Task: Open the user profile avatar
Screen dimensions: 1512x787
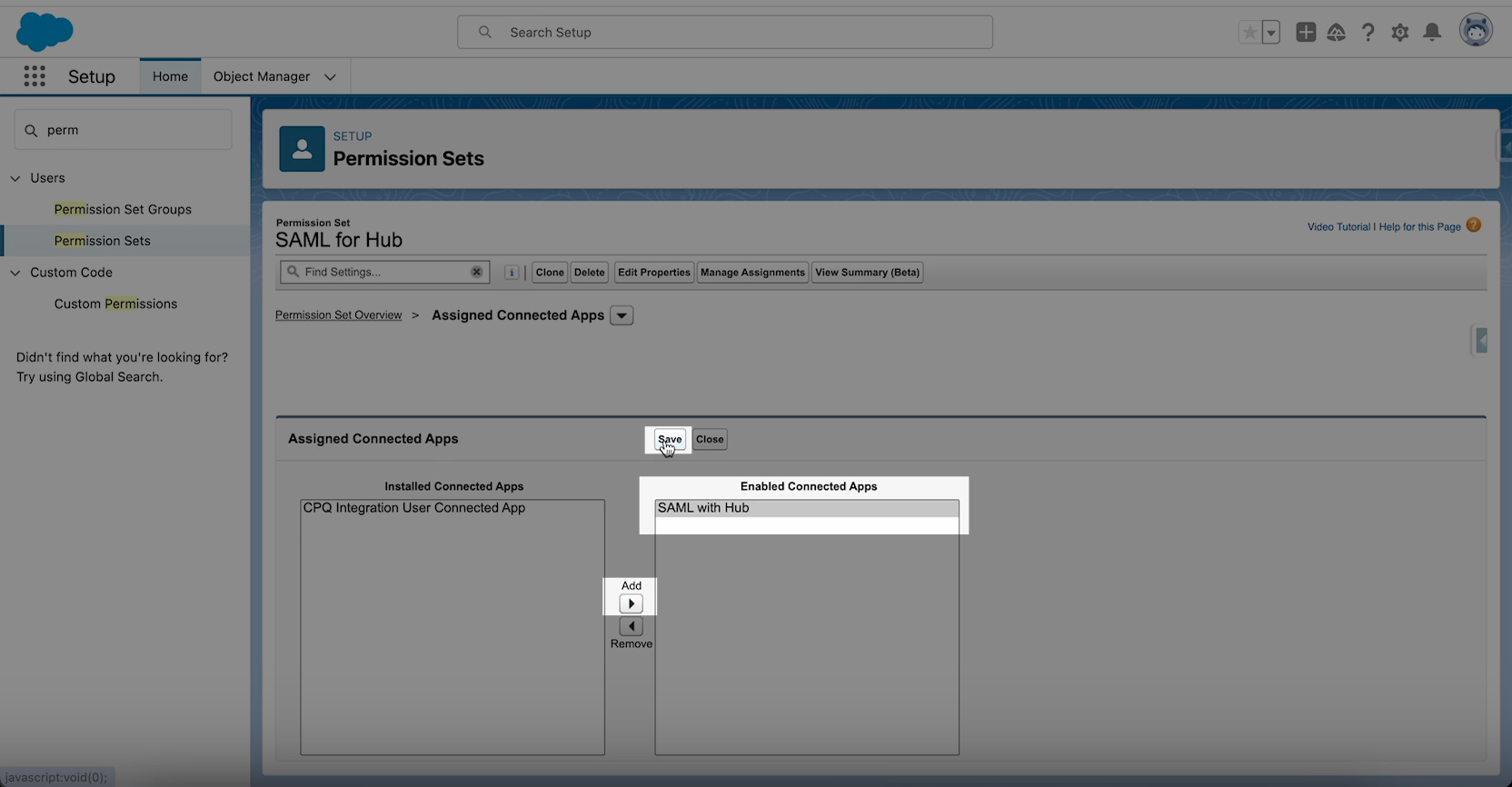Action: pyautogui.click(x=1476, y=31)
